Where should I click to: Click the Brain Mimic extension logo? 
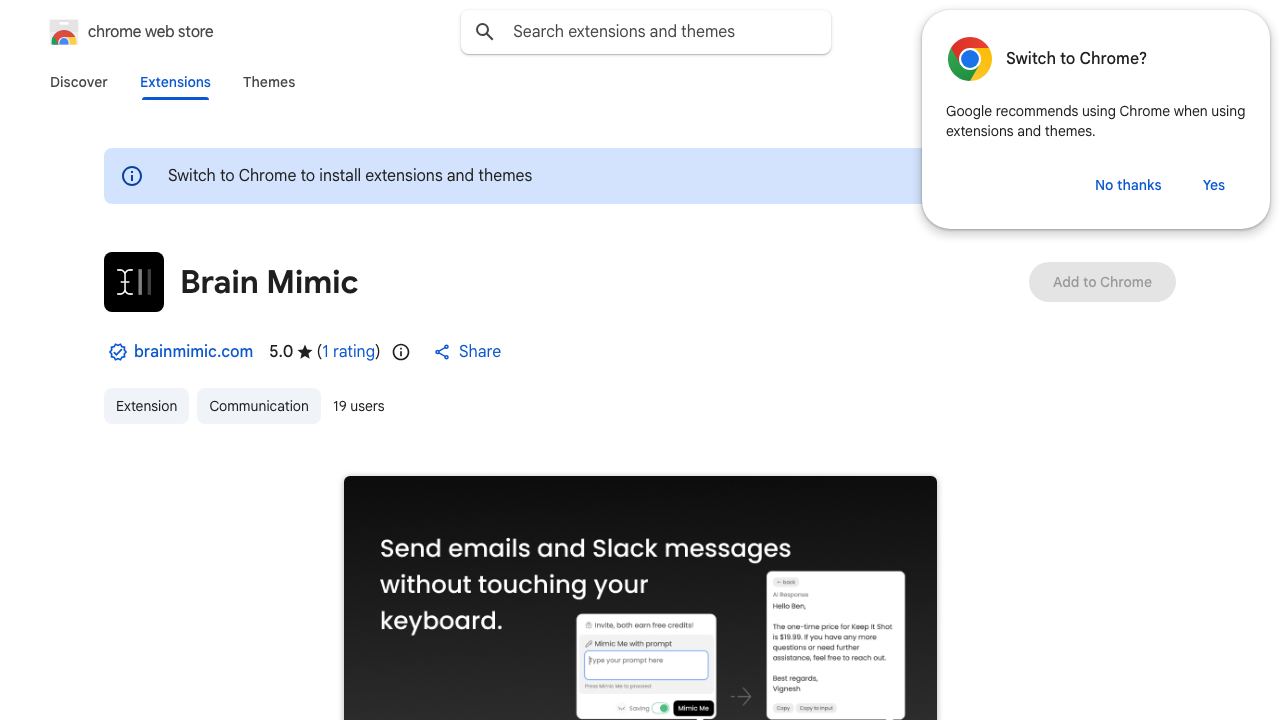tap(134, 282)
